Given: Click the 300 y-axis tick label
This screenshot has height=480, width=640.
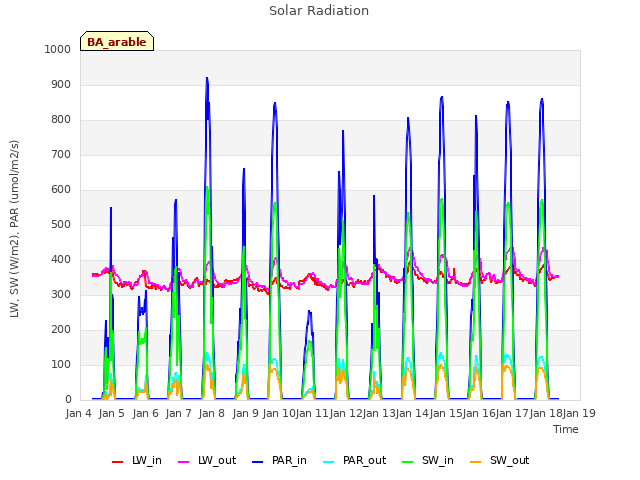Looking at the screenshot, I should 61,294.
